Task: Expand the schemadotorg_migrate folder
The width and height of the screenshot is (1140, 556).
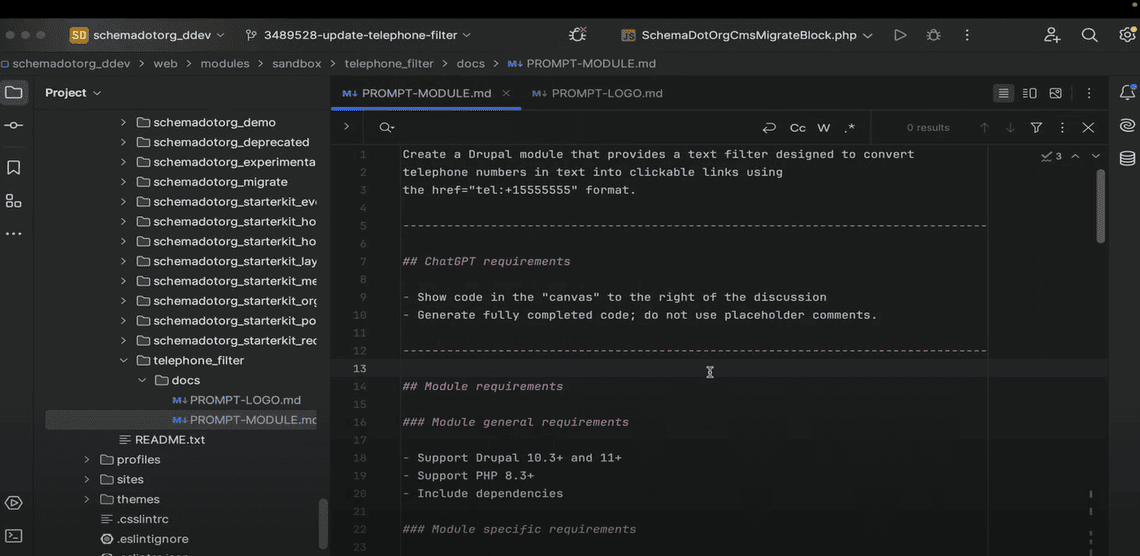Action: click(x=123, y=182)
